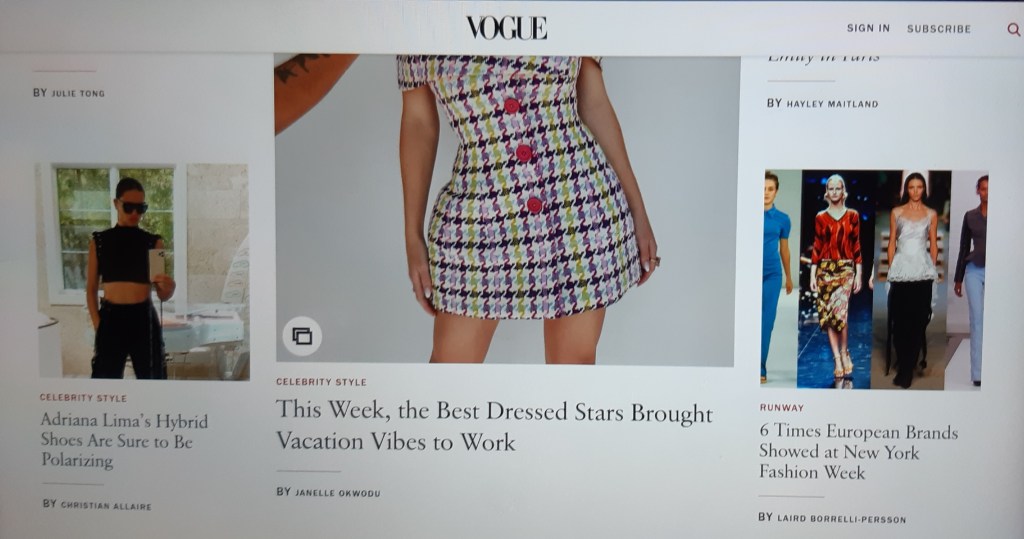The height and width of the screenshot is (539, 1024).
Task: Click the search magnifier icon
Action: (1013, 29)
